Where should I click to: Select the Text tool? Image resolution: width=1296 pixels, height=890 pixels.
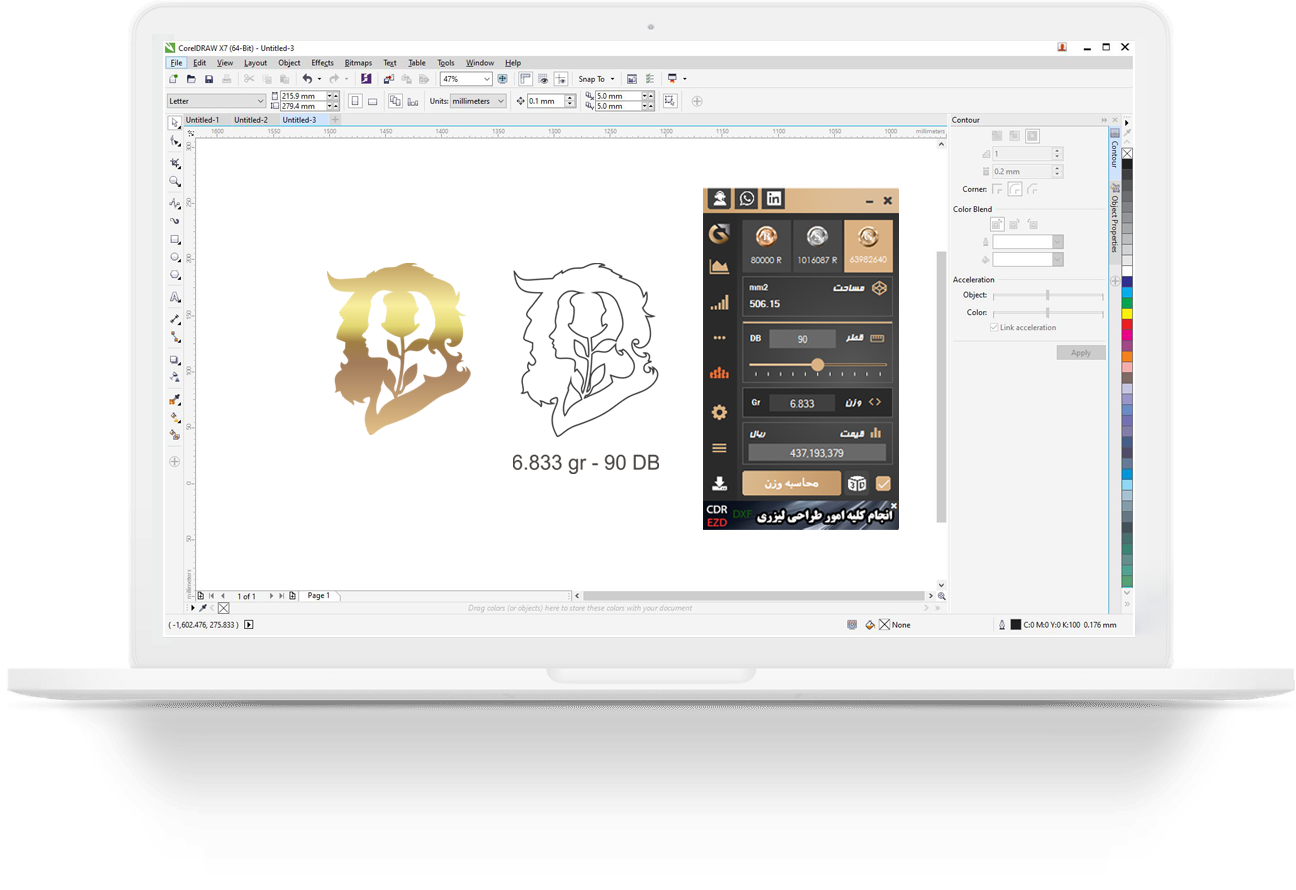click(x=175, y=297)
